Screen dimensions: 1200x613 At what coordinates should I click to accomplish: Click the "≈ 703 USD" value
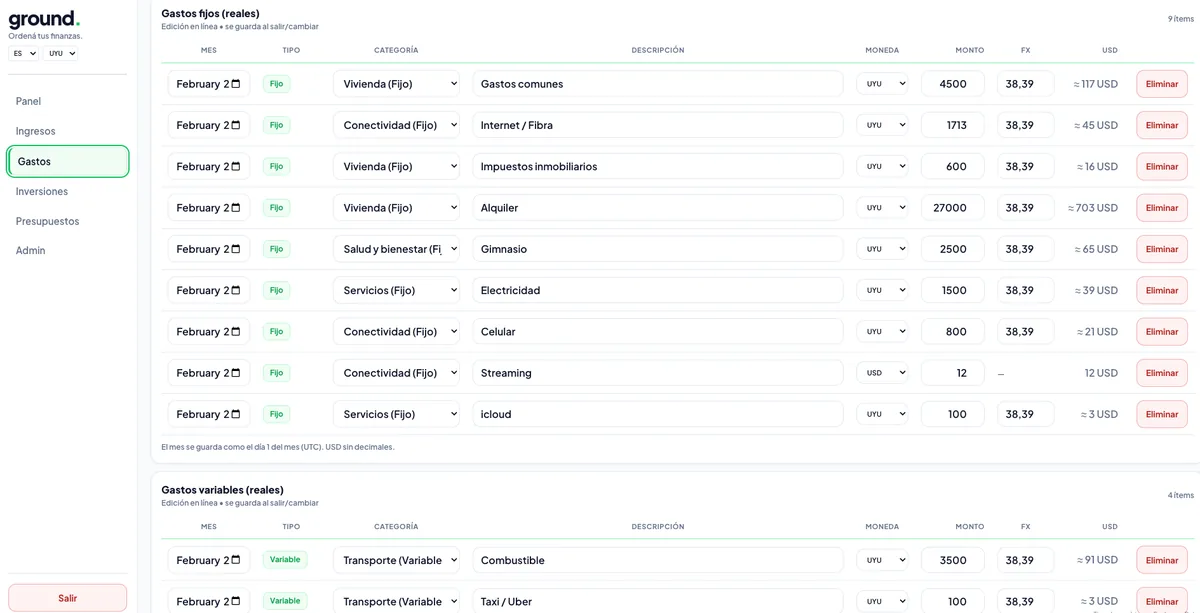1093,208
